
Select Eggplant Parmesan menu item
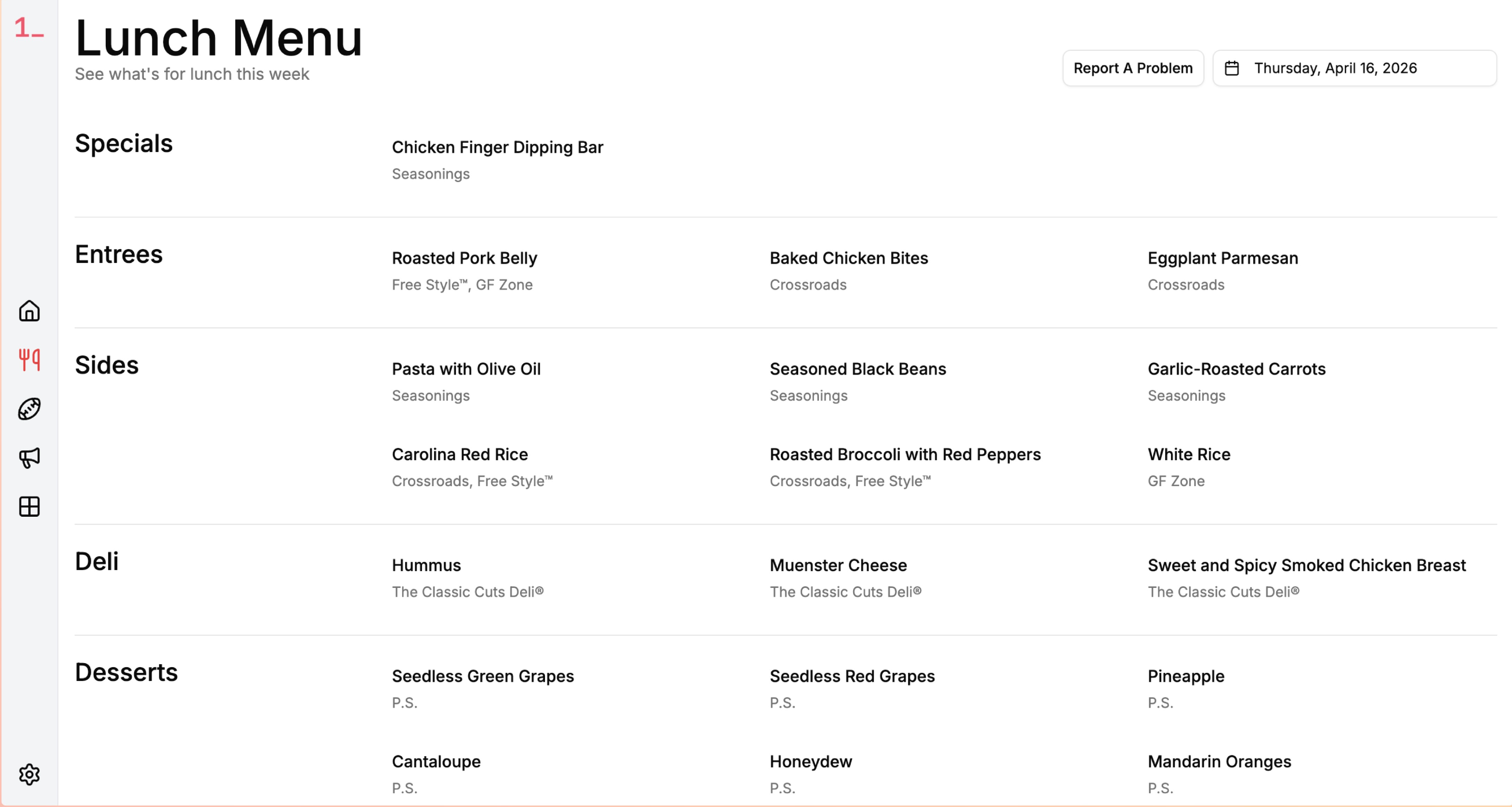[1222, 258]
